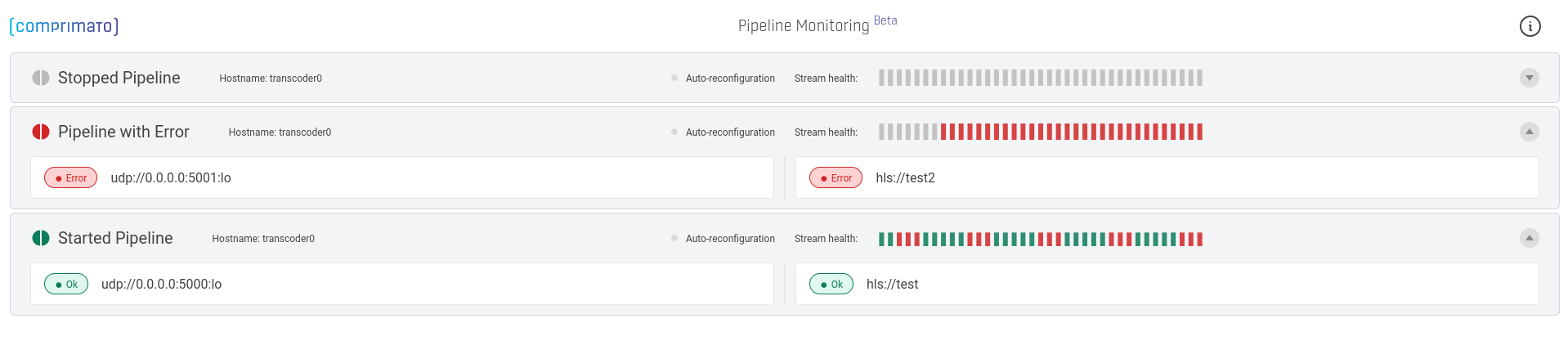Screen dimensions: 1568x350
Task: Click the Started Pipeline name
Action: [115, 238]
